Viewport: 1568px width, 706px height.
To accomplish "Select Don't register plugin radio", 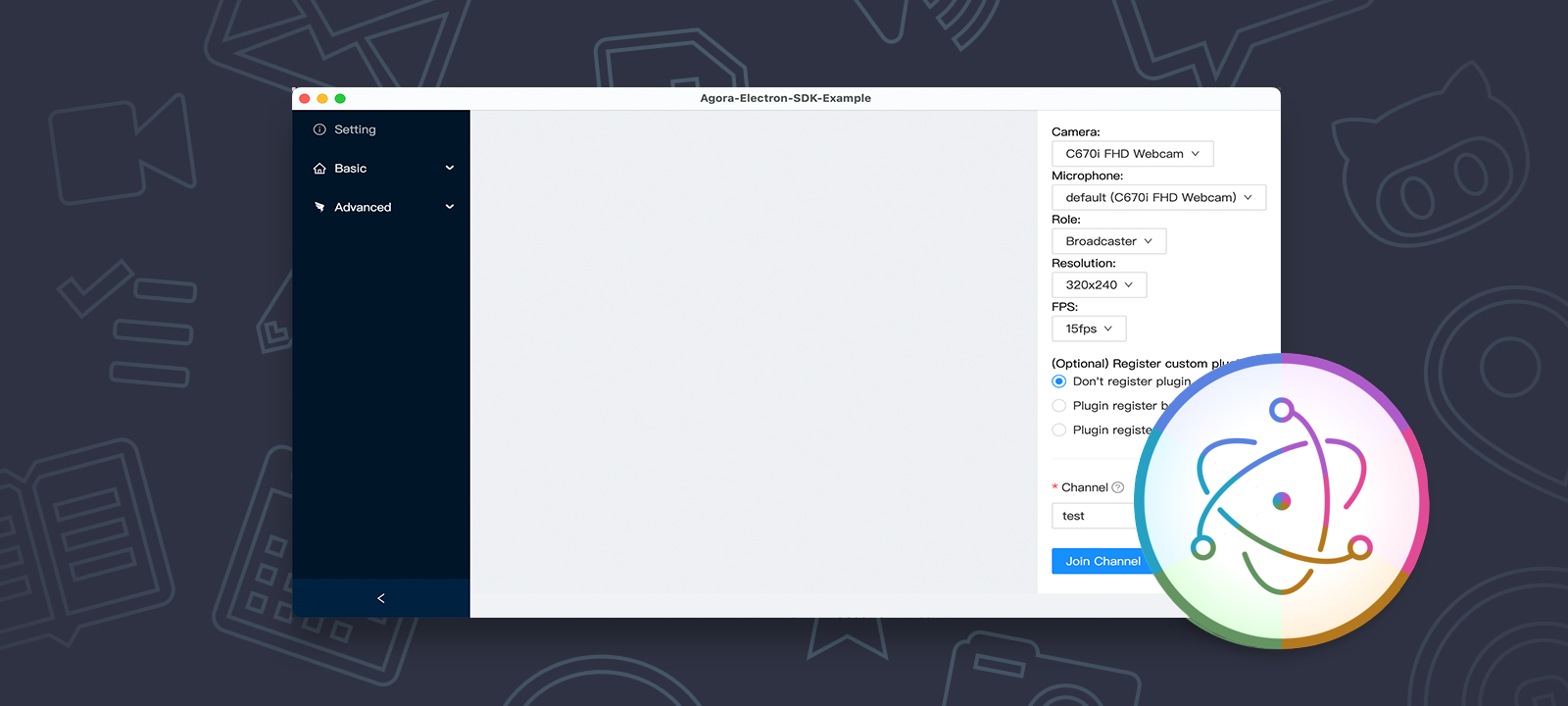I will tap(1059, 381).
